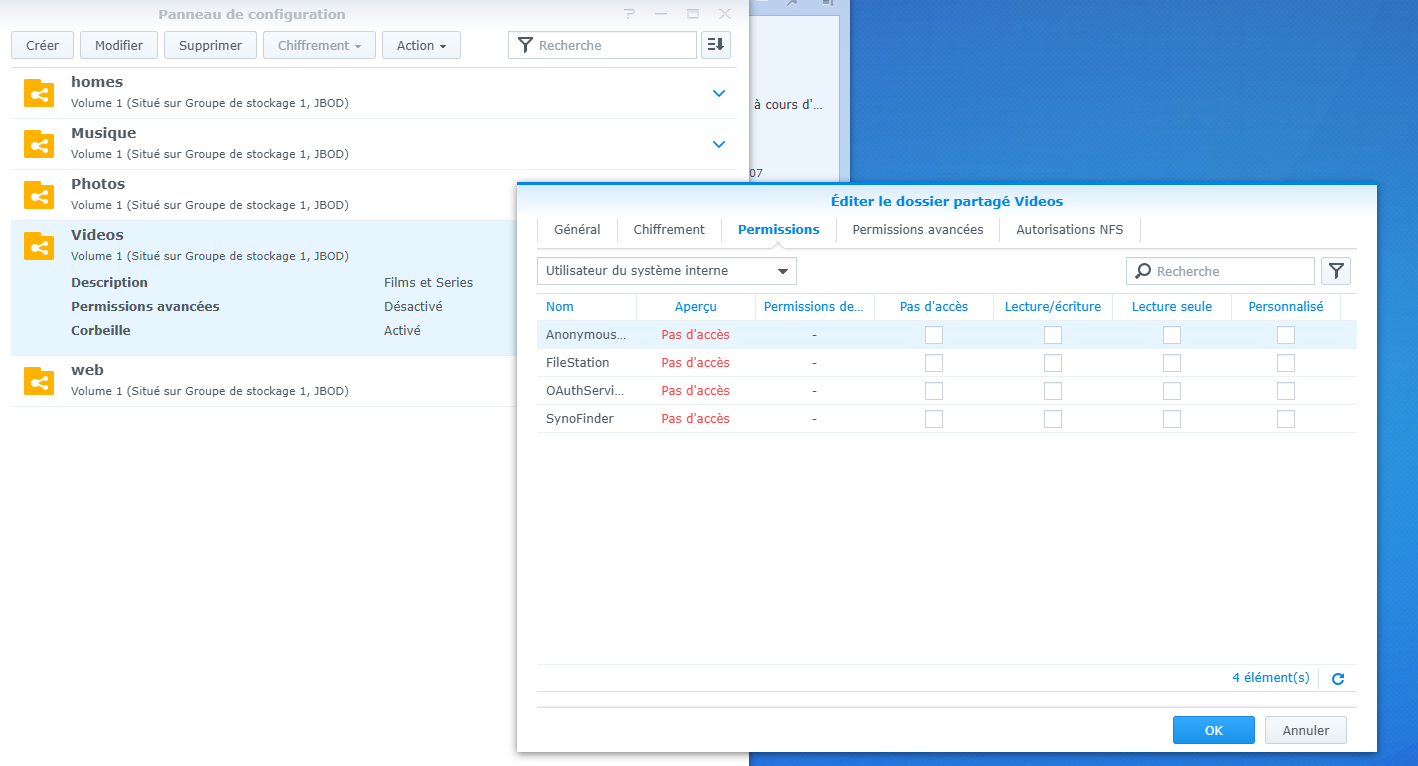The image size is (1418, 766).
Task: Refresh the permissions list with reload icon
Action: click(1338, 679)
